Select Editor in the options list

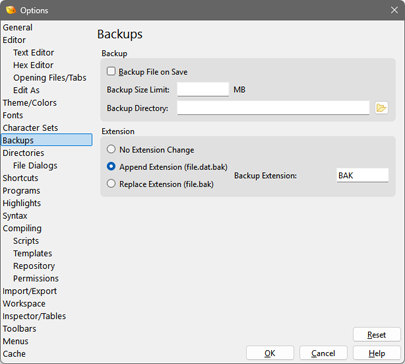pos(14,40)
